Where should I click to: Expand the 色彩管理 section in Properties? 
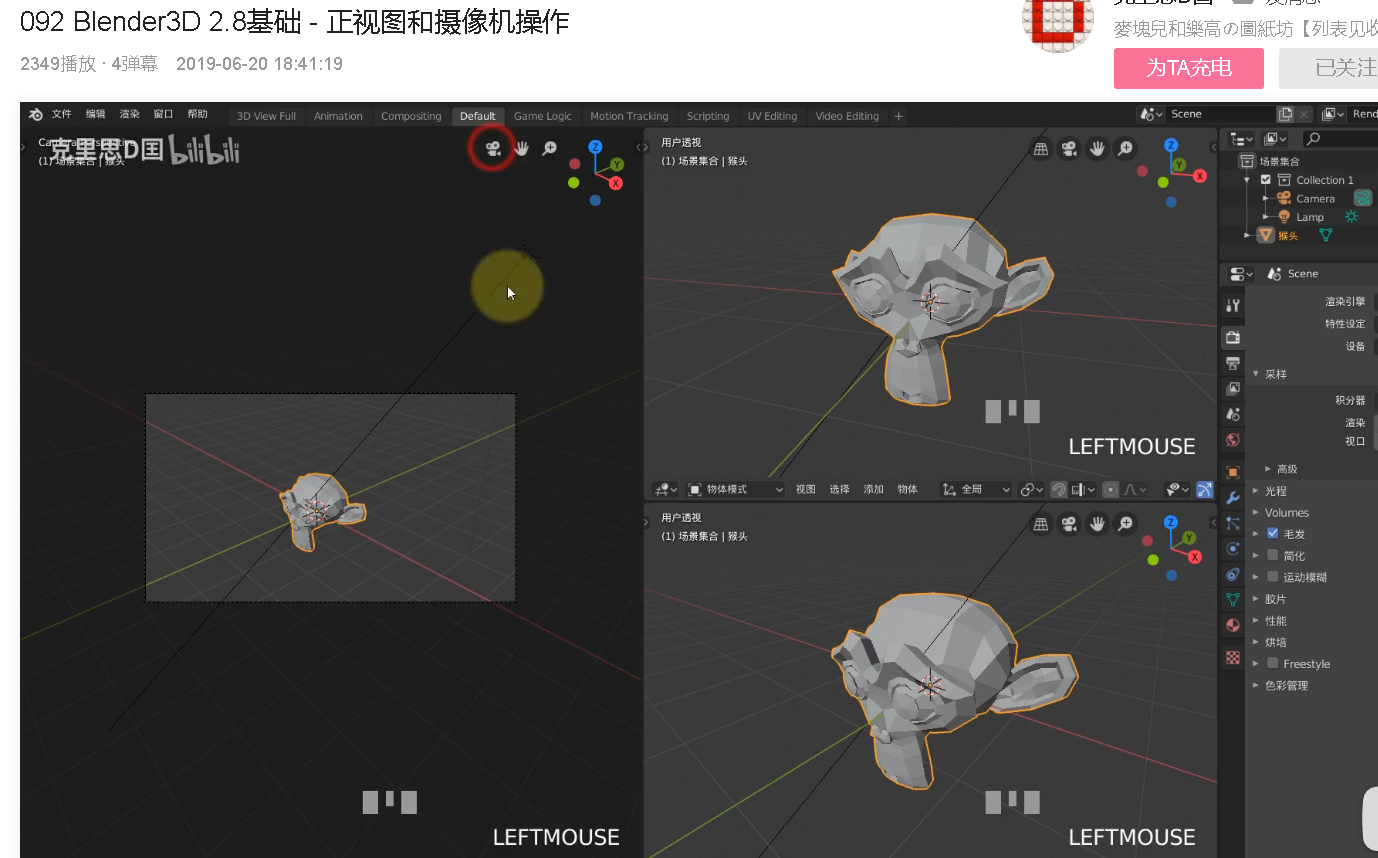(x=1290, y=685)
